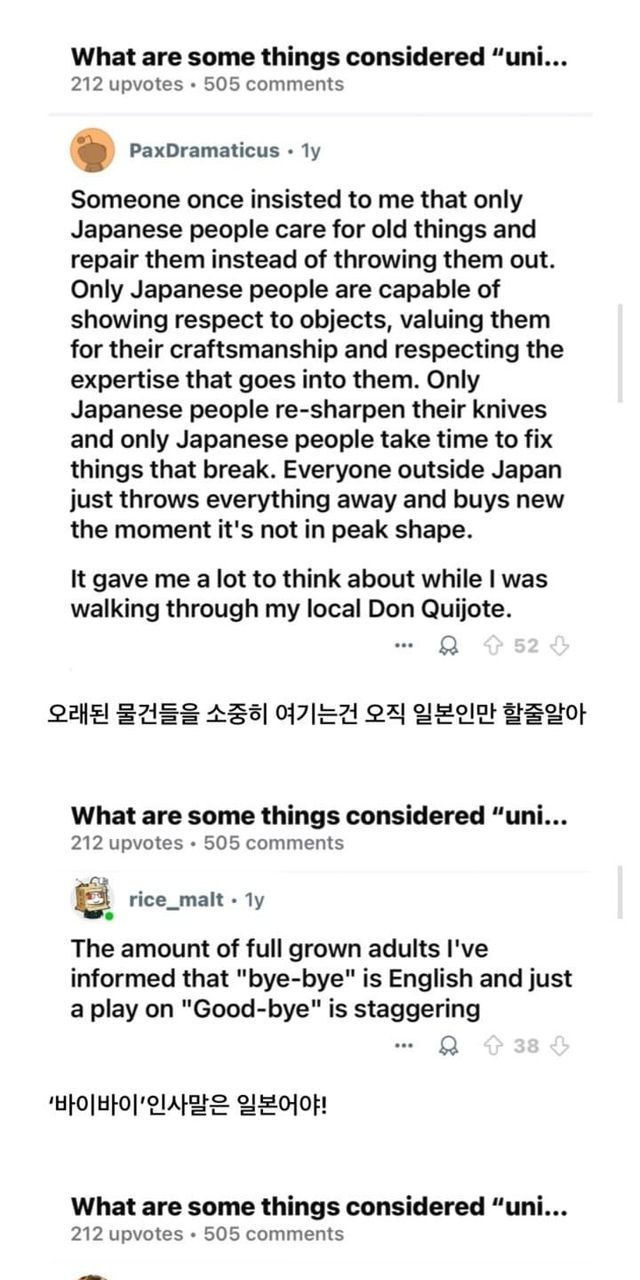Upvote rice_malt's "bye-bye" comment
640x1280 pixels.
coord(492,1046)
